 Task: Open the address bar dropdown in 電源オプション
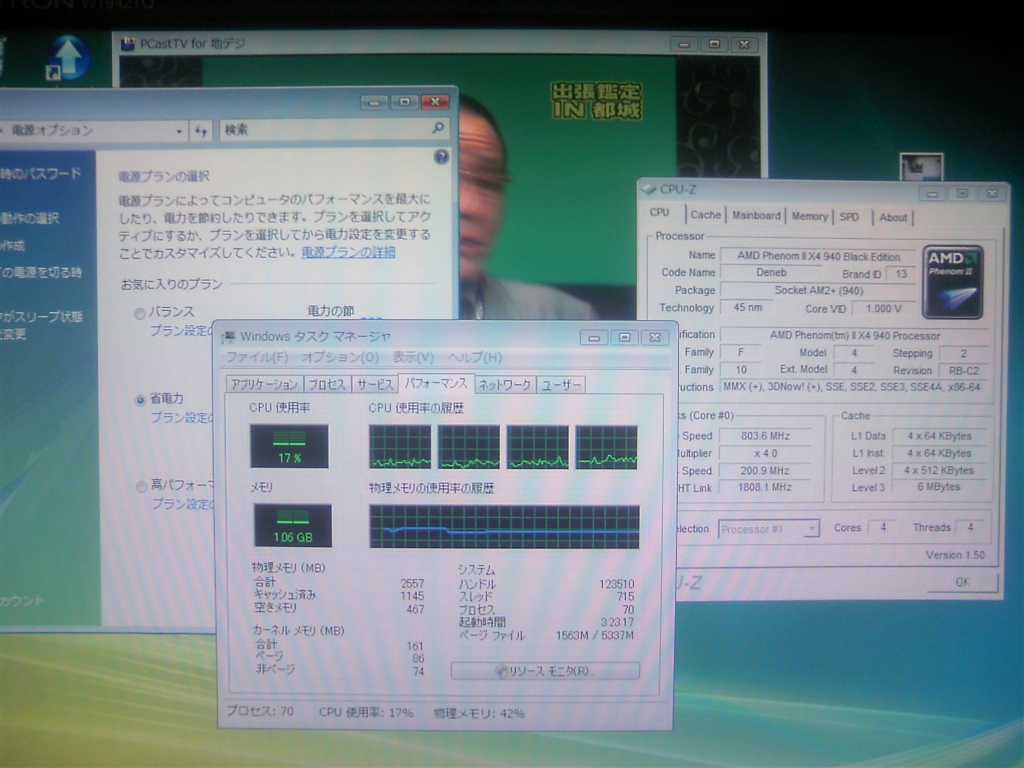179,131
